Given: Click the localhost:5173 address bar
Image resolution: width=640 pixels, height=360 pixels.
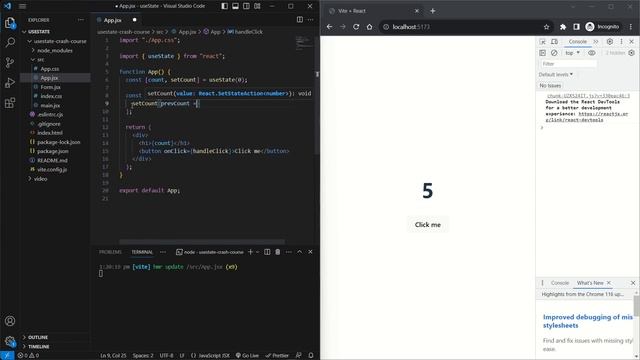Looking at the screenshot, I should [465, 27].
